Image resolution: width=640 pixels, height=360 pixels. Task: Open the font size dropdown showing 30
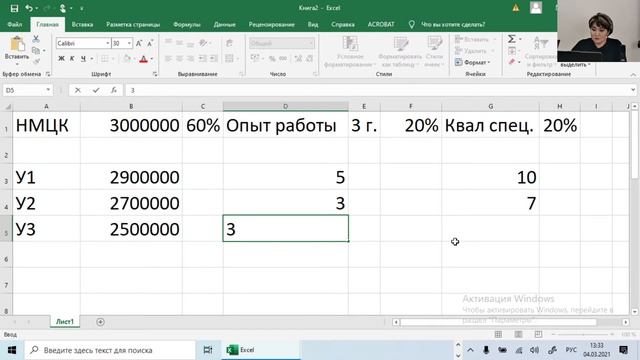click(129, 43)
